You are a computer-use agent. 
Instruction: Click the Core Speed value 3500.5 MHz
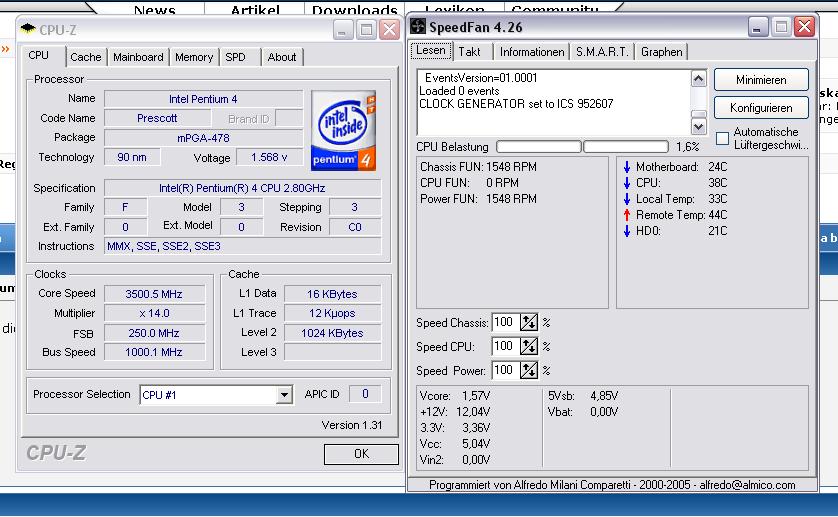coord(154,294)
